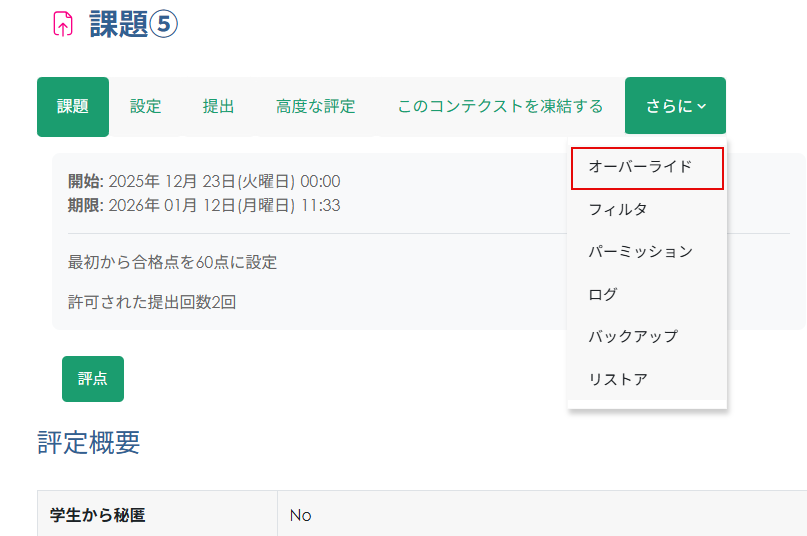
Task: Click the 課題⑤ page title
Action: point(133,25)
